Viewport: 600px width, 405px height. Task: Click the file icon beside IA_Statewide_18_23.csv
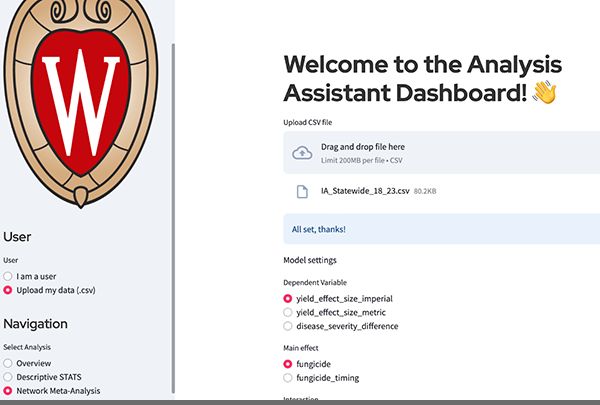pyautogui.click(x=302, y=191)
